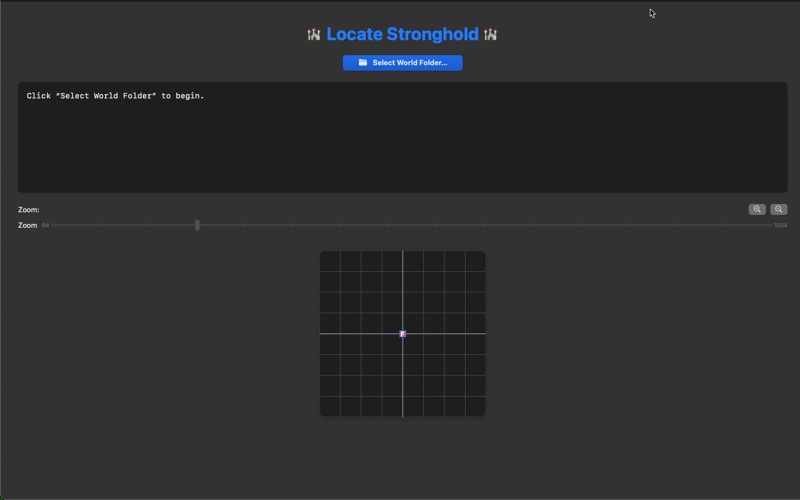Click the castle emoji left of the title

coord(314,34)
